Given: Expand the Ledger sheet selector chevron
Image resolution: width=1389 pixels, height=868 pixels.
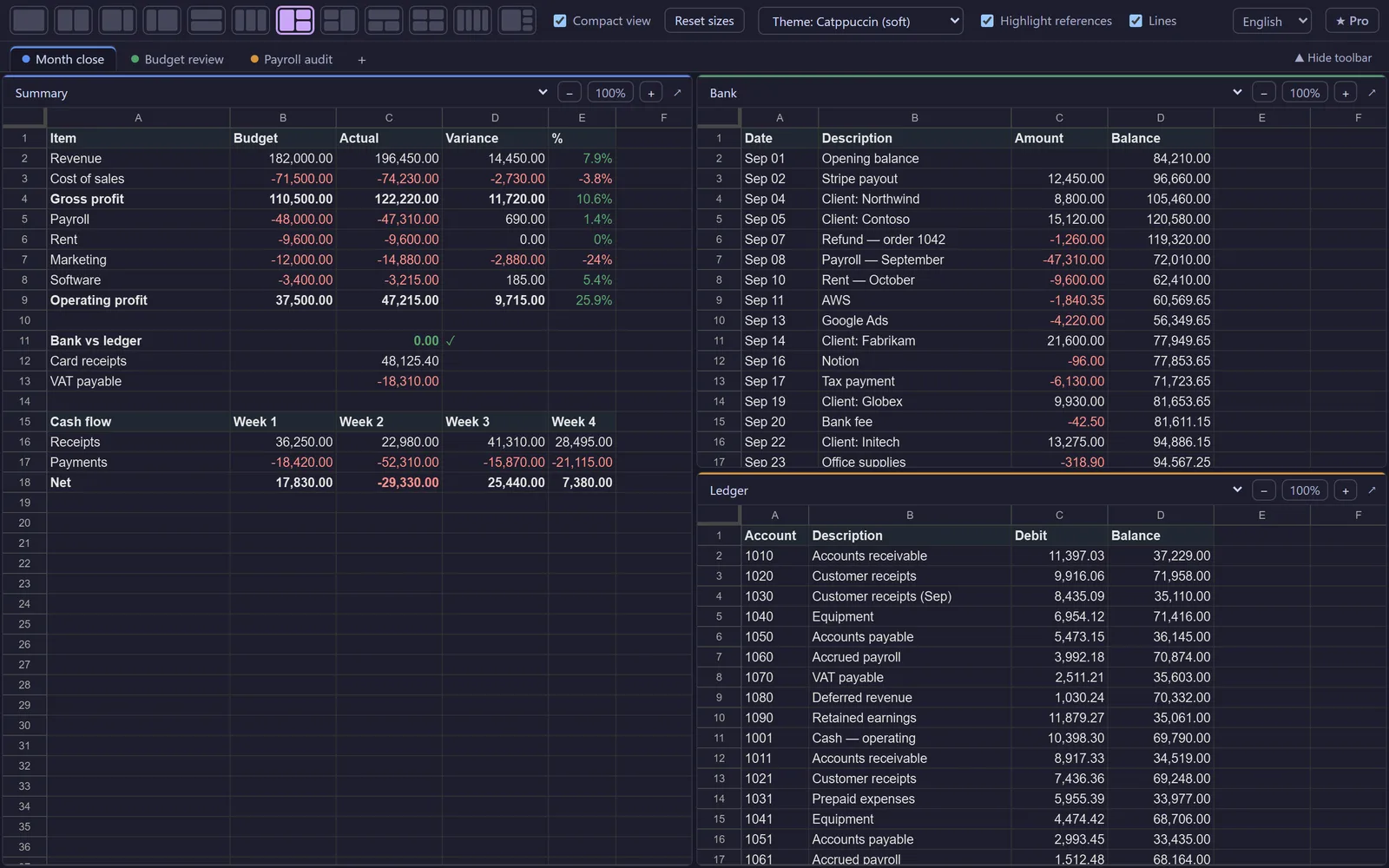Looking at the screenshot, I should (1237, 490).
